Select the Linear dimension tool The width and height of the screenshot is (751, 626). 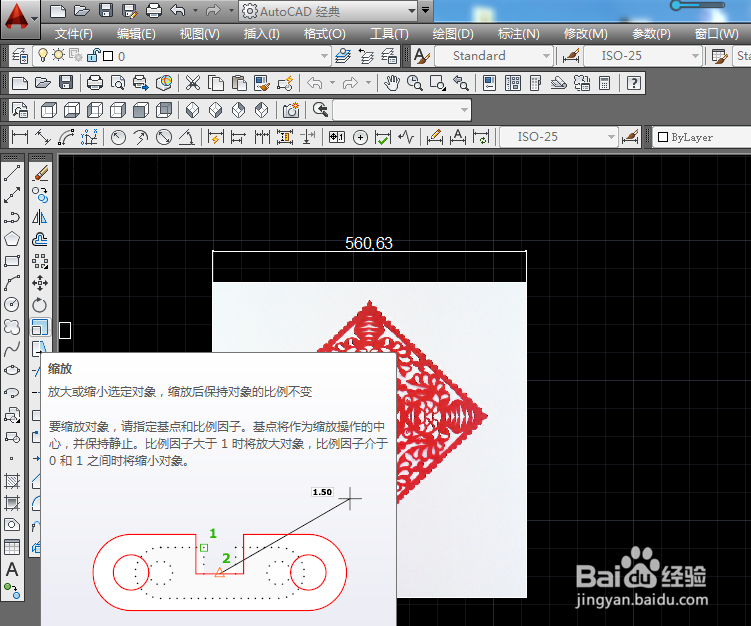(x=20, y=137)
